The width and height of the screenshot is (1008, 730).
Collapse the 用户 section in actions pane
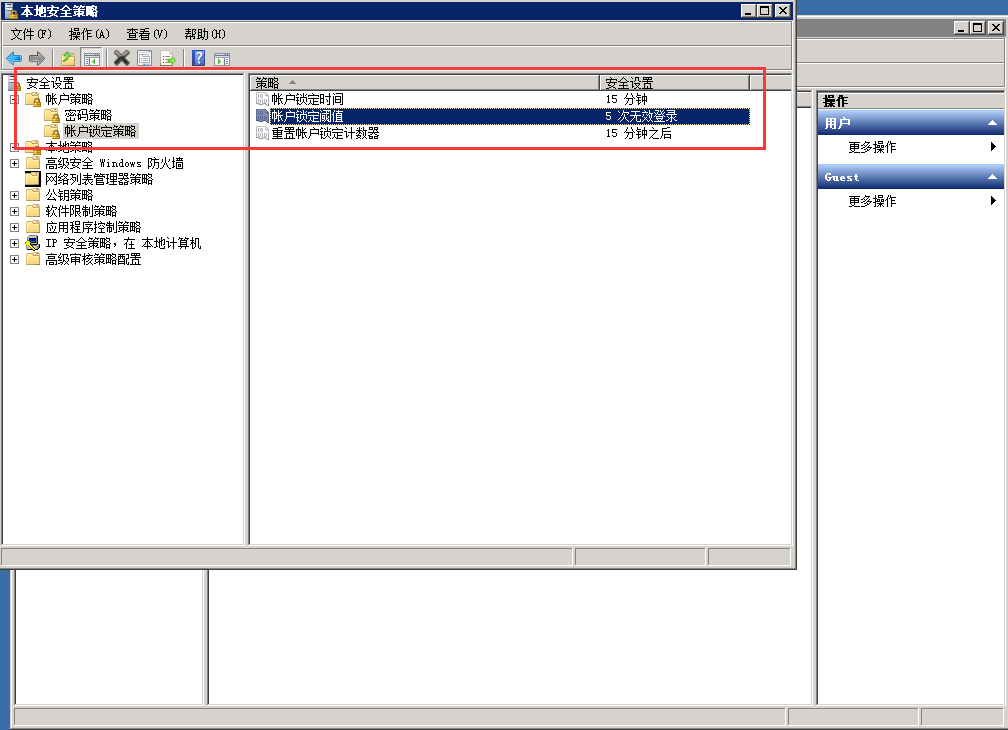click(992, 123)
